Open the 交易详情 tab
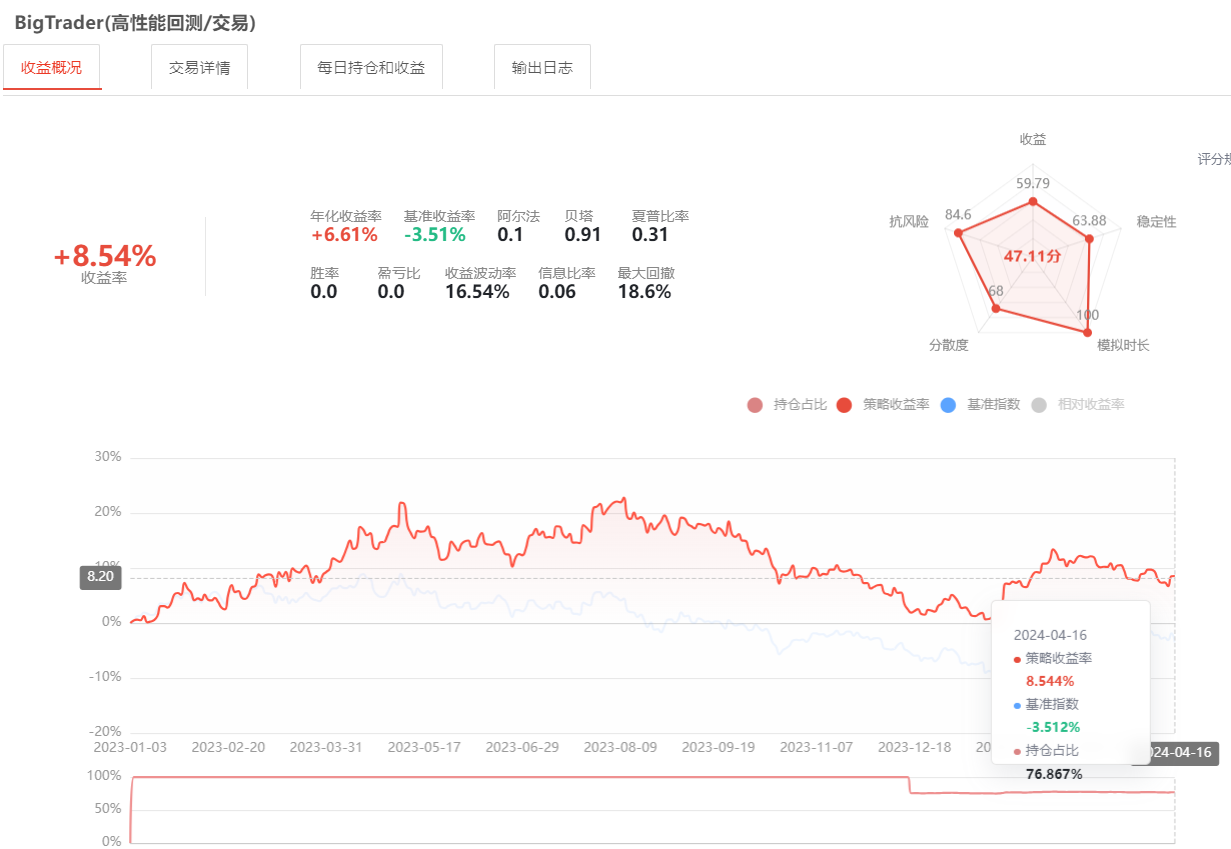 coord(199,68)
